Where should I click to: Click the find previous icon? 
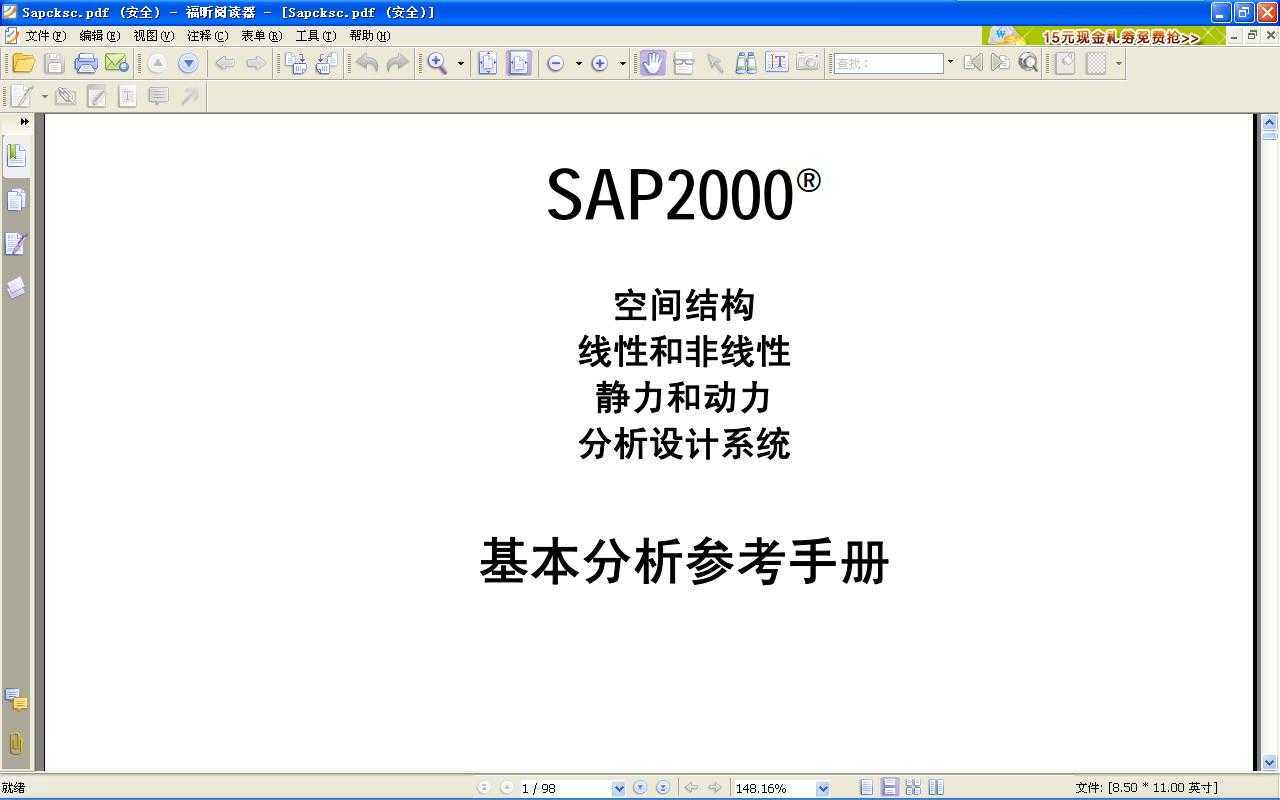pyautogui.click(x=973, y=63)
